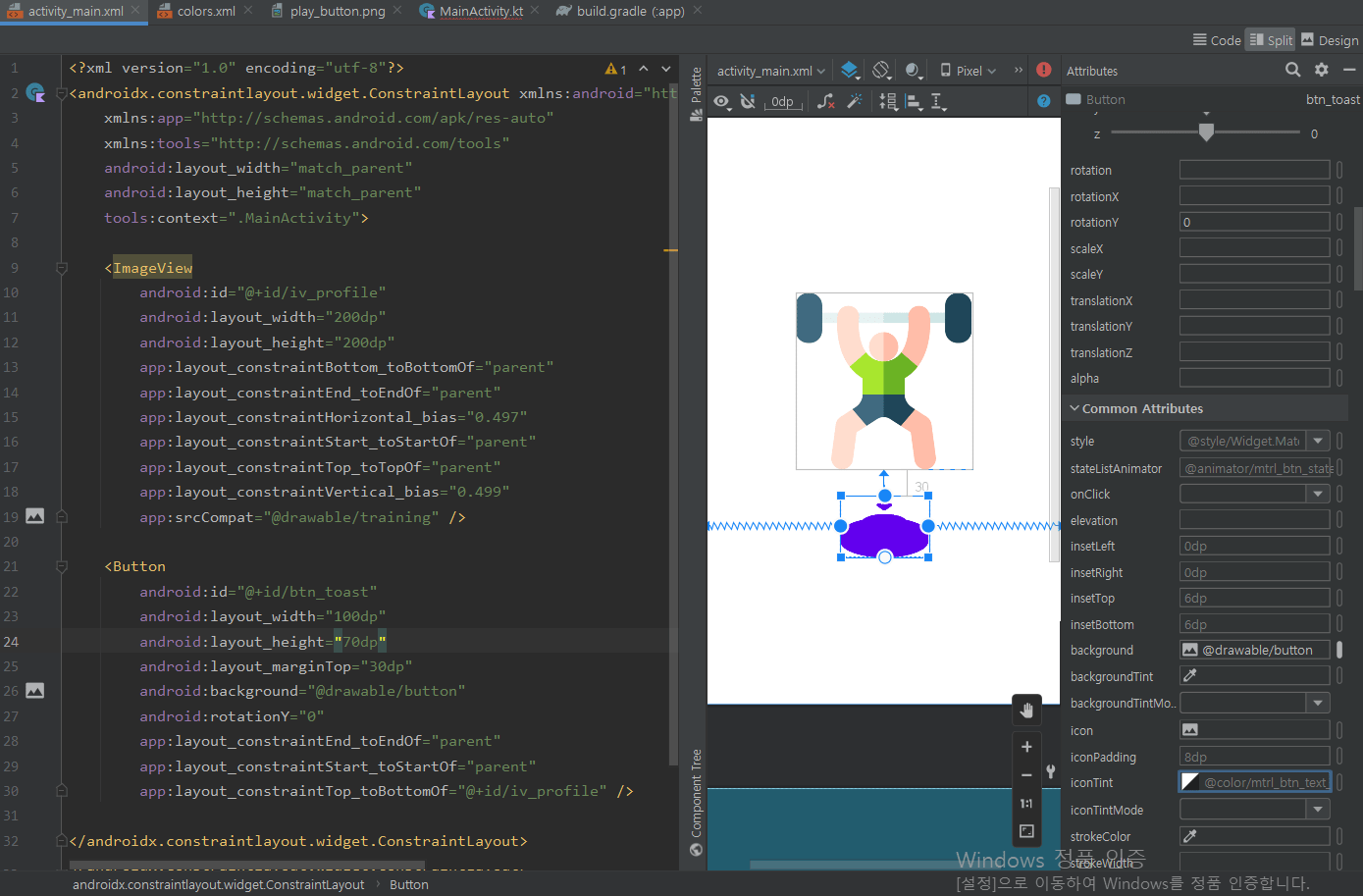
Task: Switch to the colors.xml tab
Action: point(204,11)
